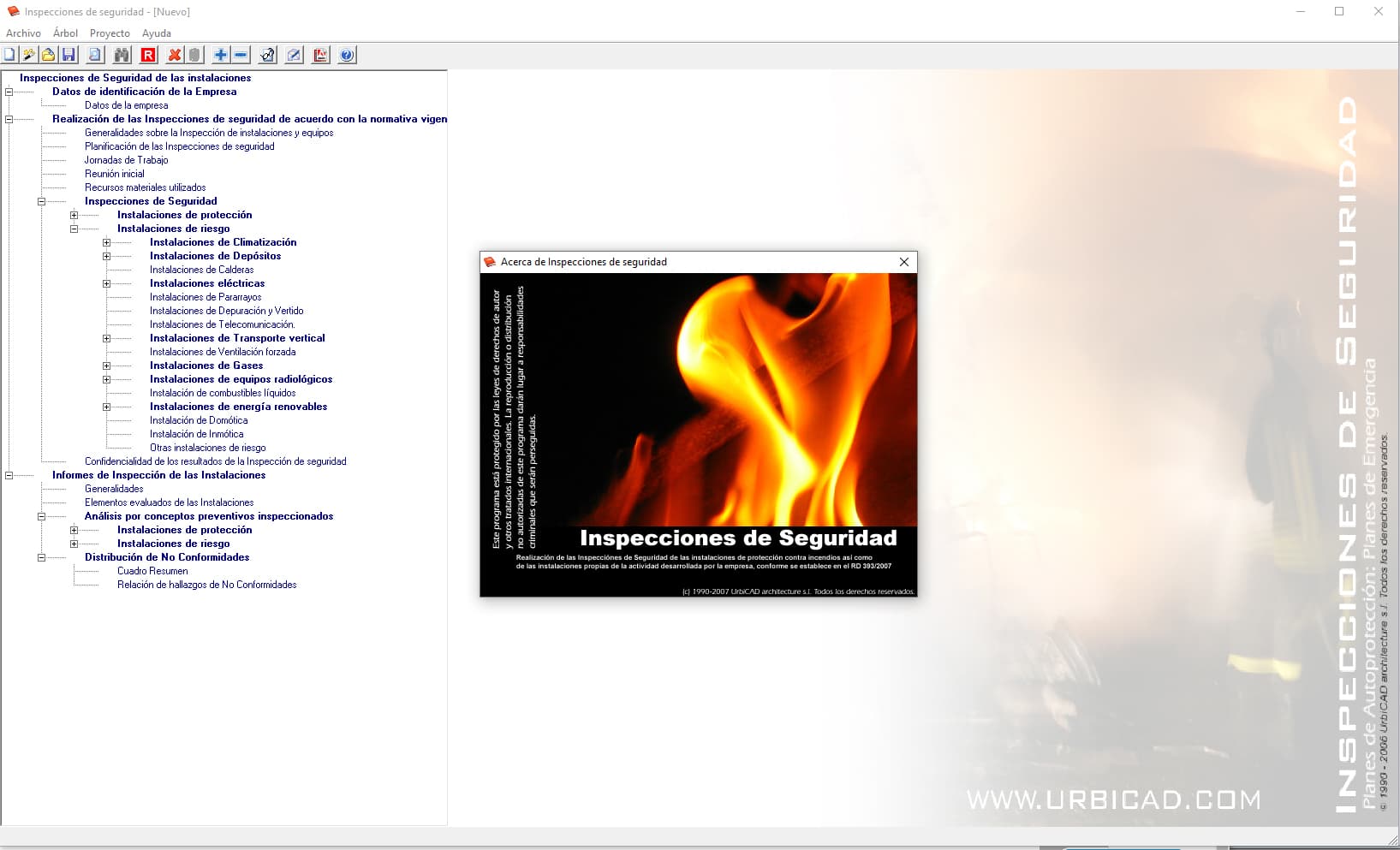Click the red X delete icon
The height and width of the screenshot is (850, 1400).
click(175, 55)
